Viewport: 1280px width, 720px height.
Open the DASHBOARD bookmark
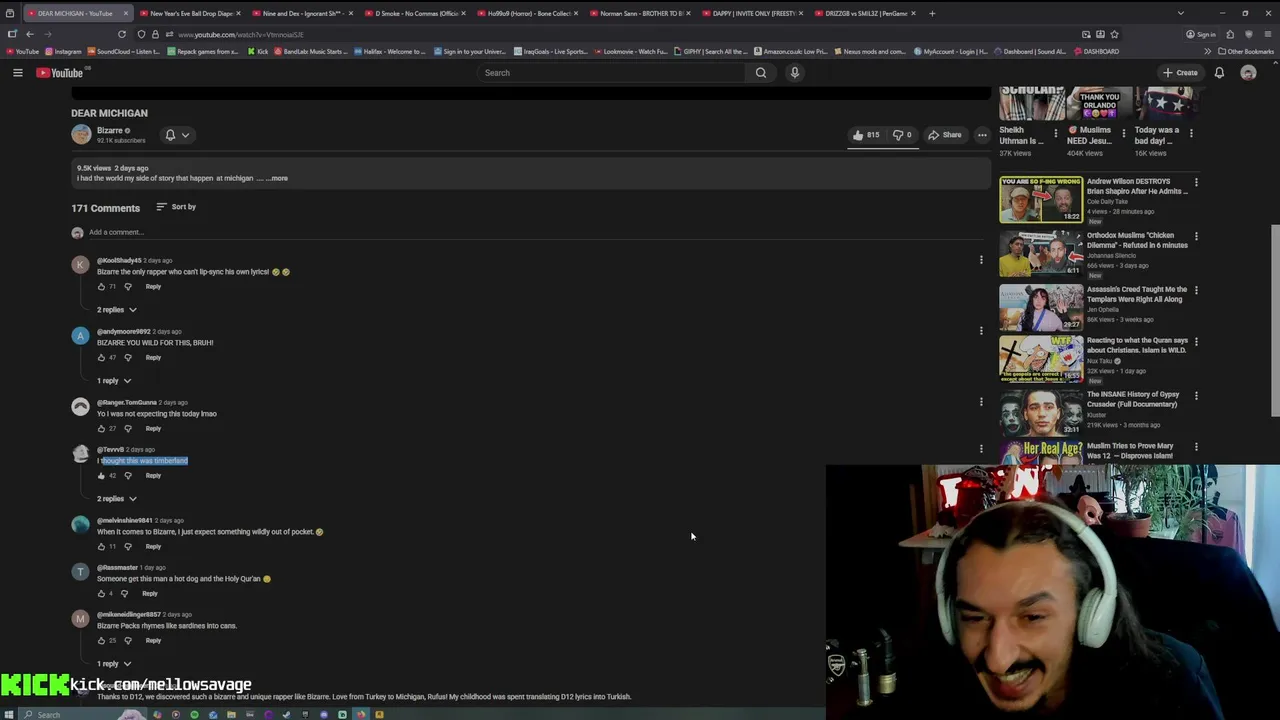click(x=1096, y=51)
